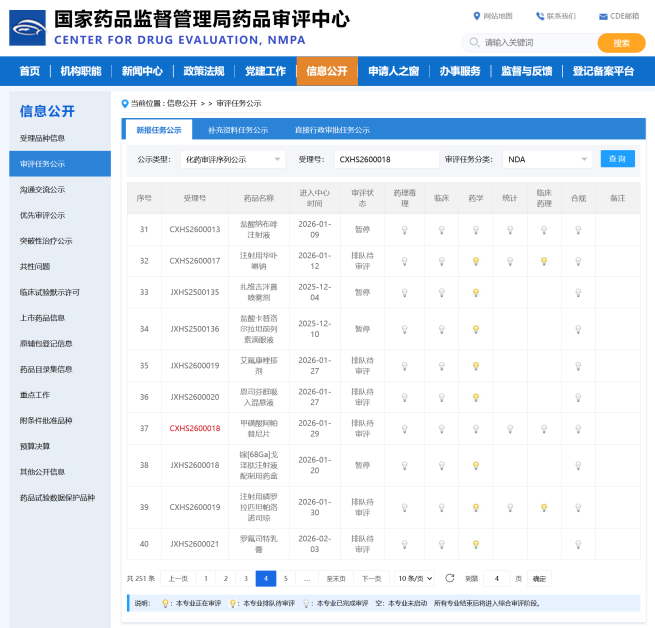Click compliance bulb in row JXHS2500135
Viewport: 655px width, 628px height.
578,292
